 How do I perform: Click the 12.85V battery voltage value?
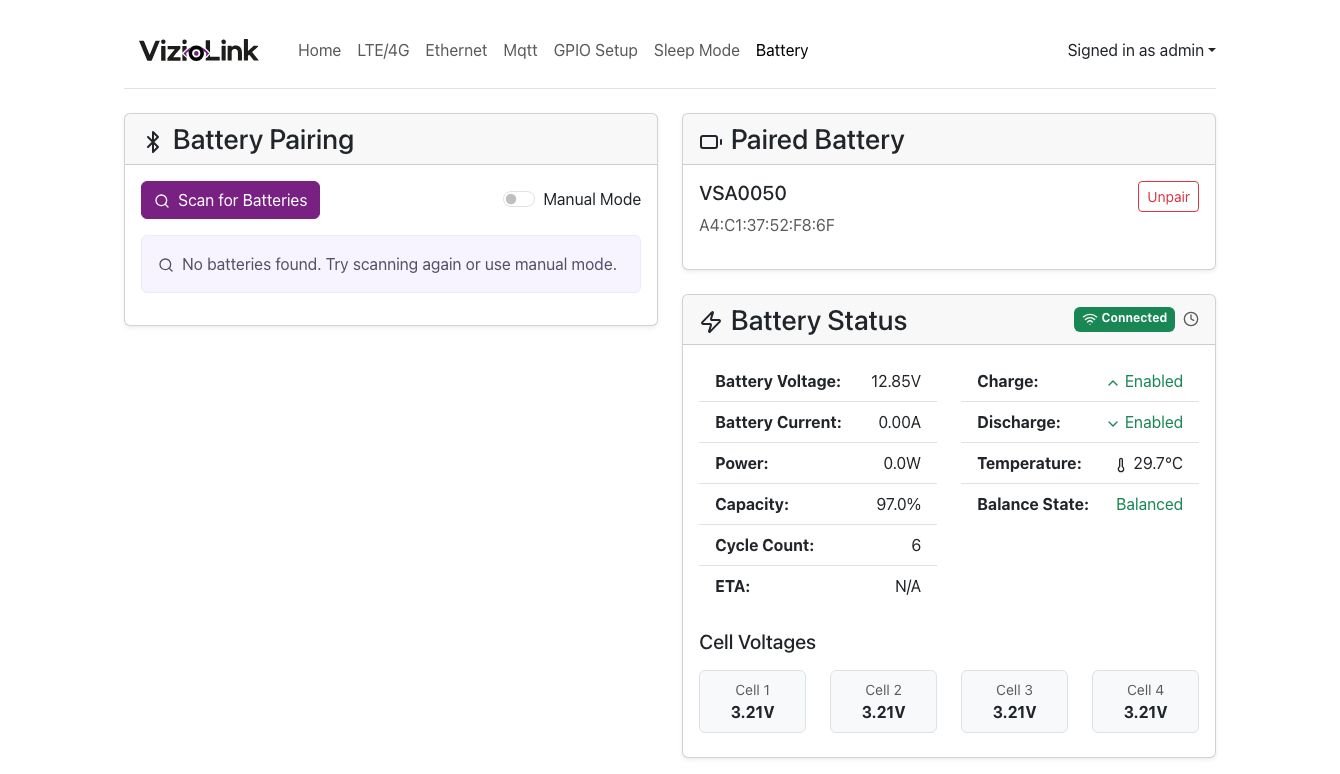[x=896, y=381]
